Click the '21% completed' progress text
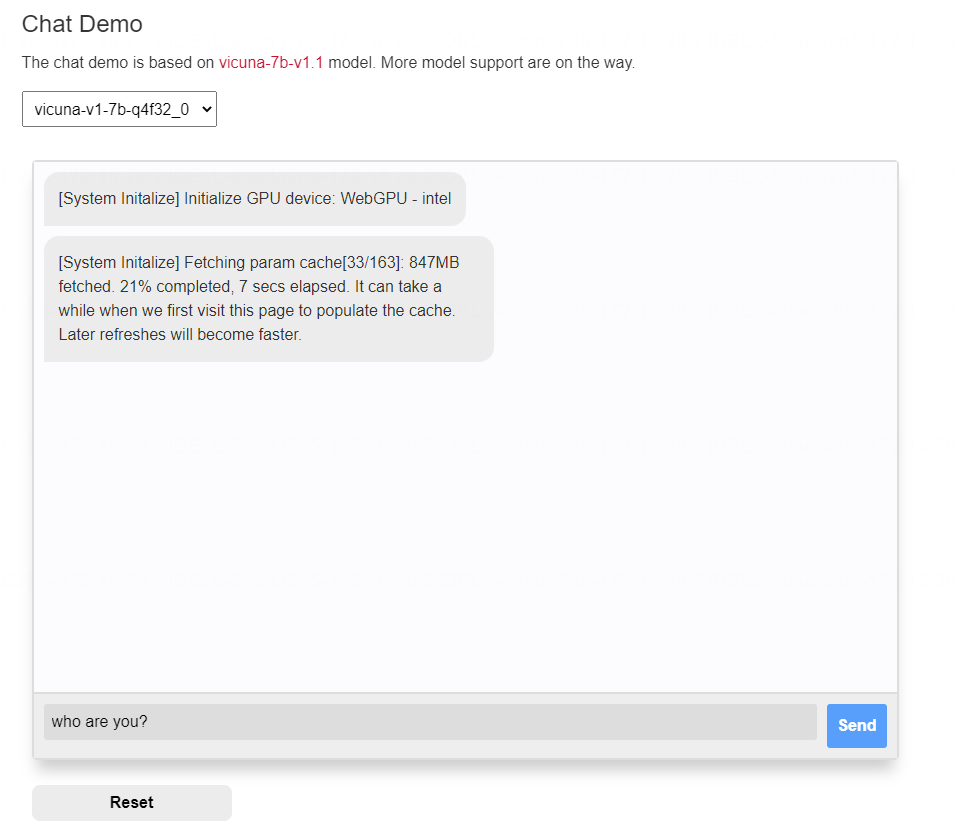955x838 pixels. tap(176, 286)
